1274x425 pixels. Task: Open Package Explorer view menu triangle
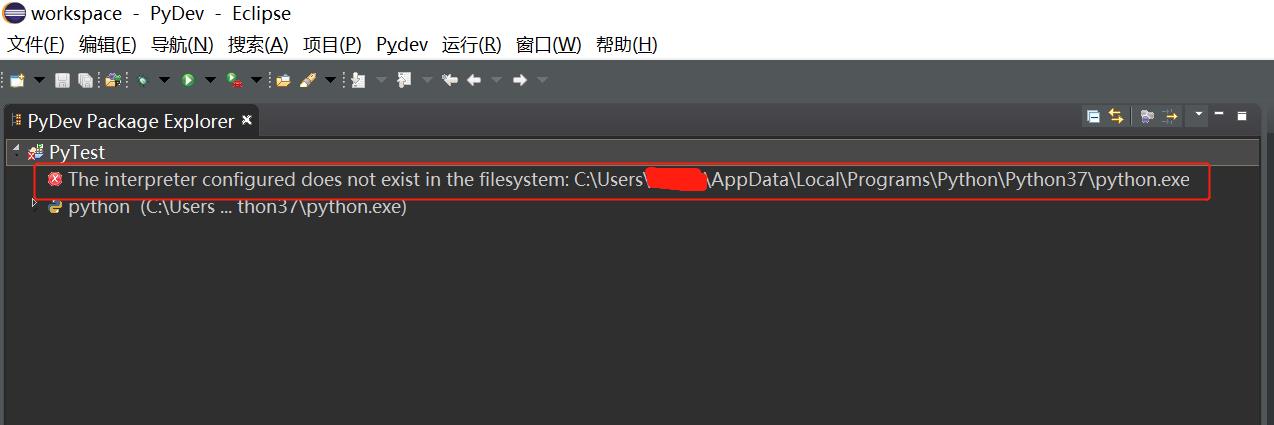pos(1199,115)
